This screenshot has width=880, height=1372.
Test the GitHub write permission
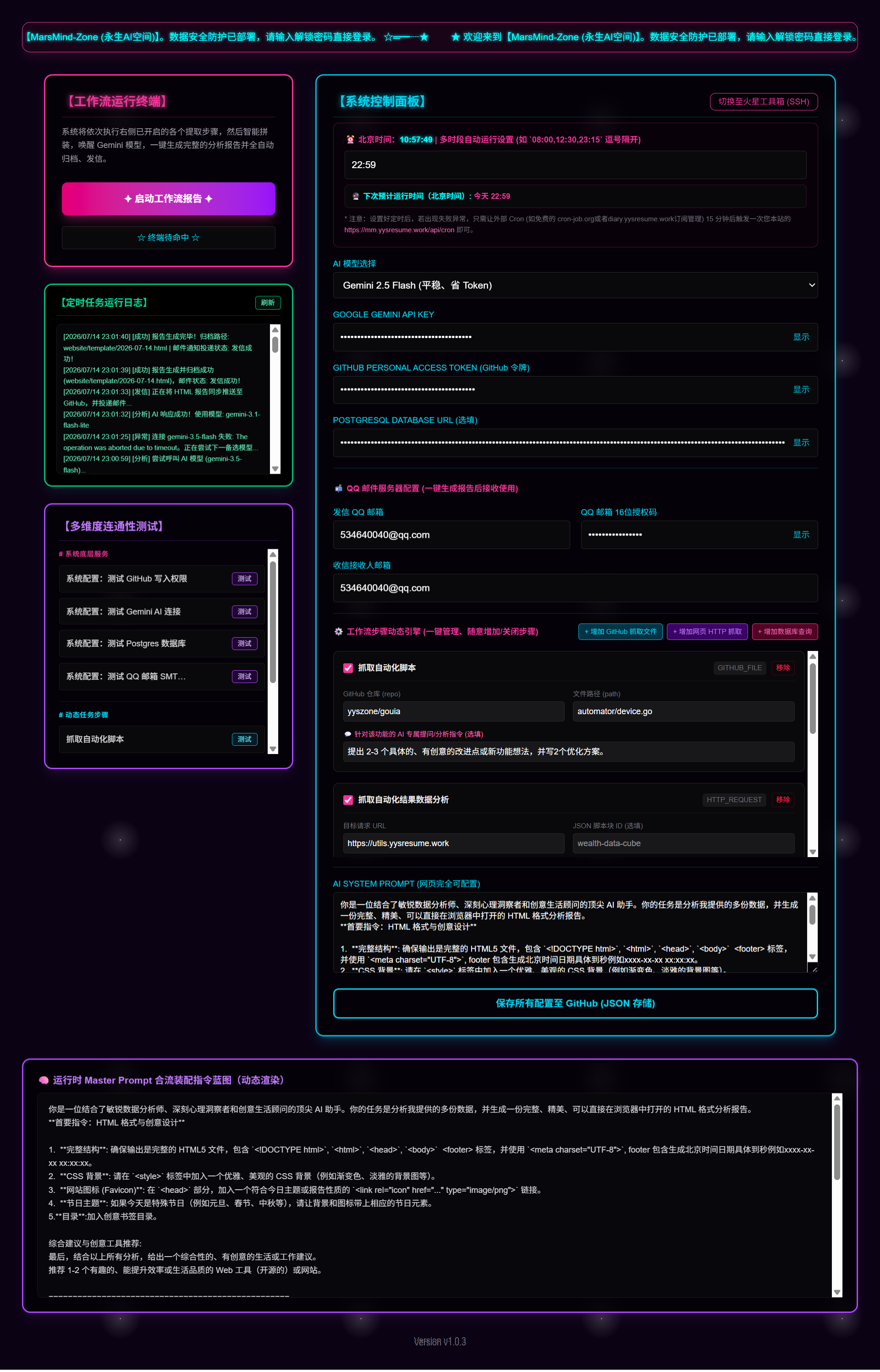click(x=245, y=579)
